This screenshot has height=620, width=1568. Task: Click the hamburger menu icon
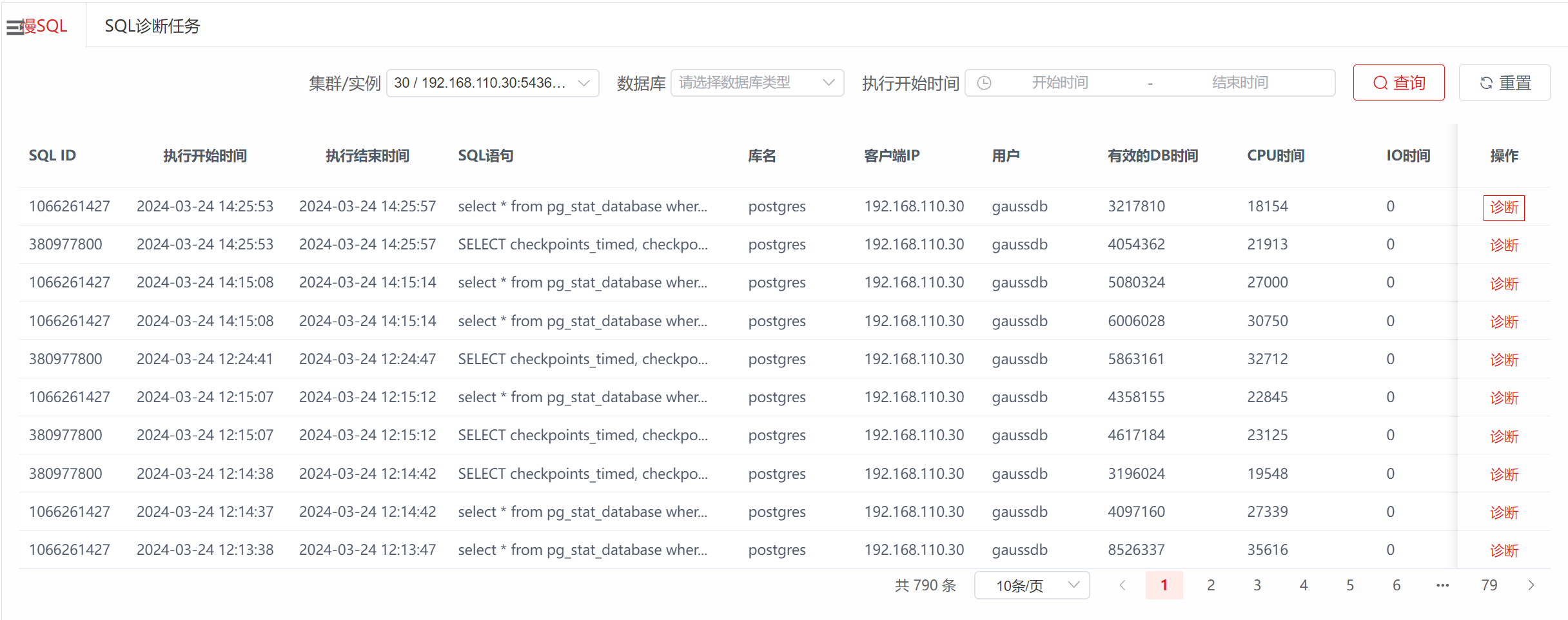coord(14,27)
